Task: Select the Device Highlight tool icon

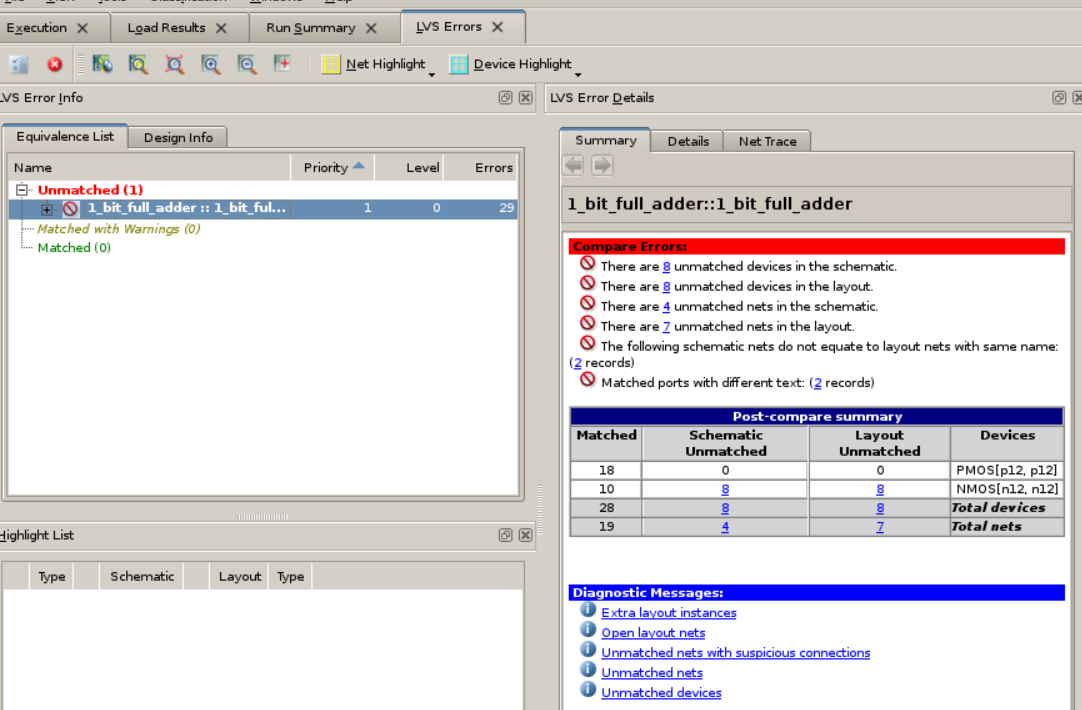Action: [460, 63]
